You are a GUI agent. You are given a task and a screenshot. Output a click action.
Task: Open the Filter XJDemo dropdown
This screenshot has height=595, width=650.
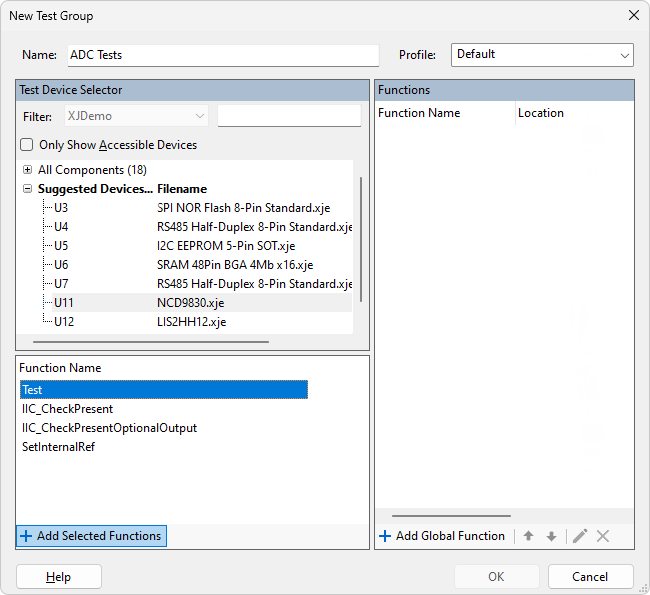137,116
